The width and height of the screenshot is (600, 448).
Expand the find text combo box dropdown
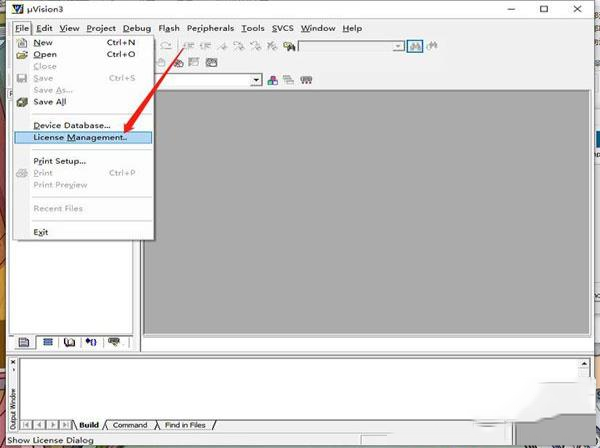398,46
